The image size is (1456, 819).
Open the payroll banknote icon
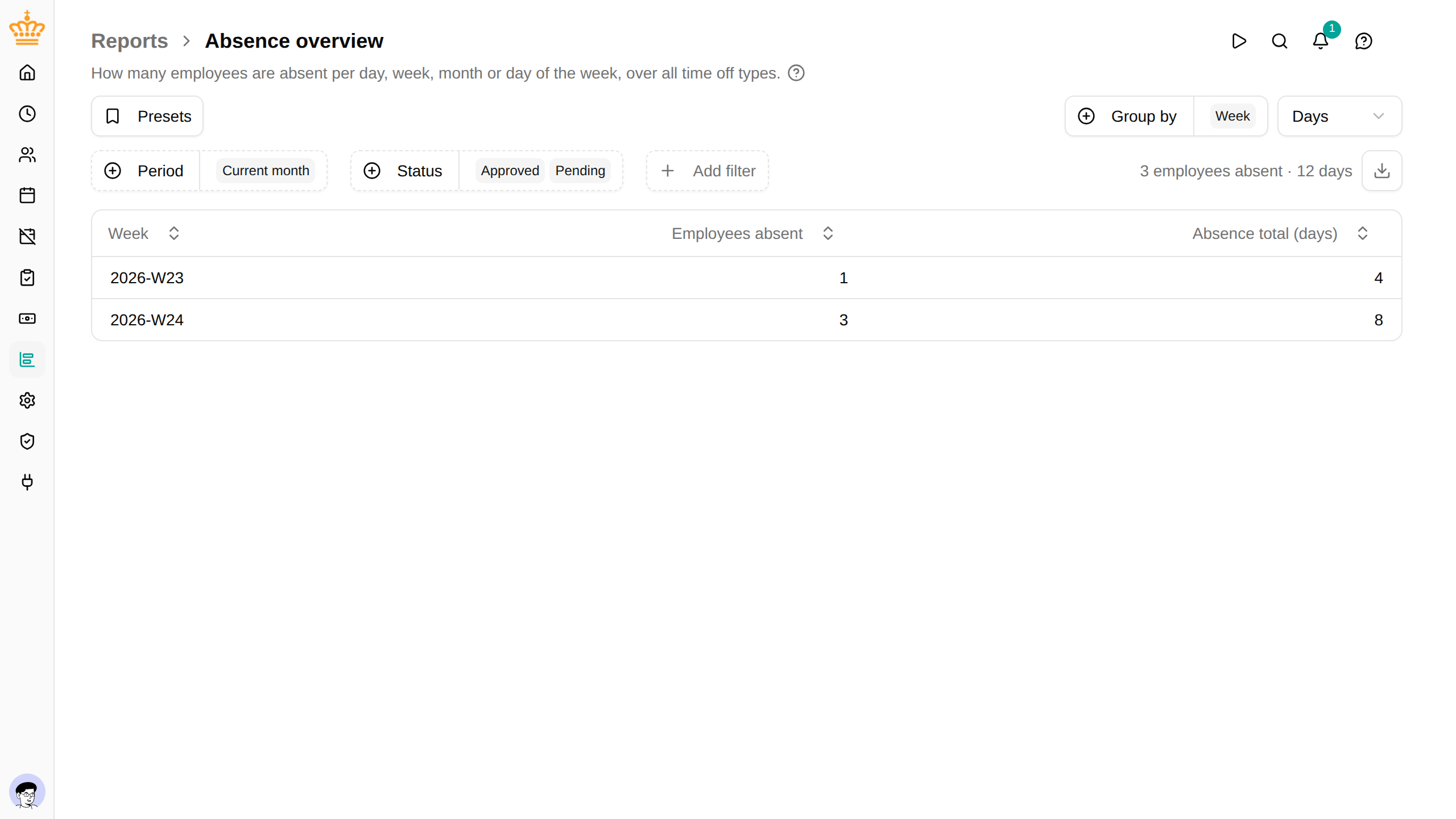pyautogui.click(x=27, y=318)
